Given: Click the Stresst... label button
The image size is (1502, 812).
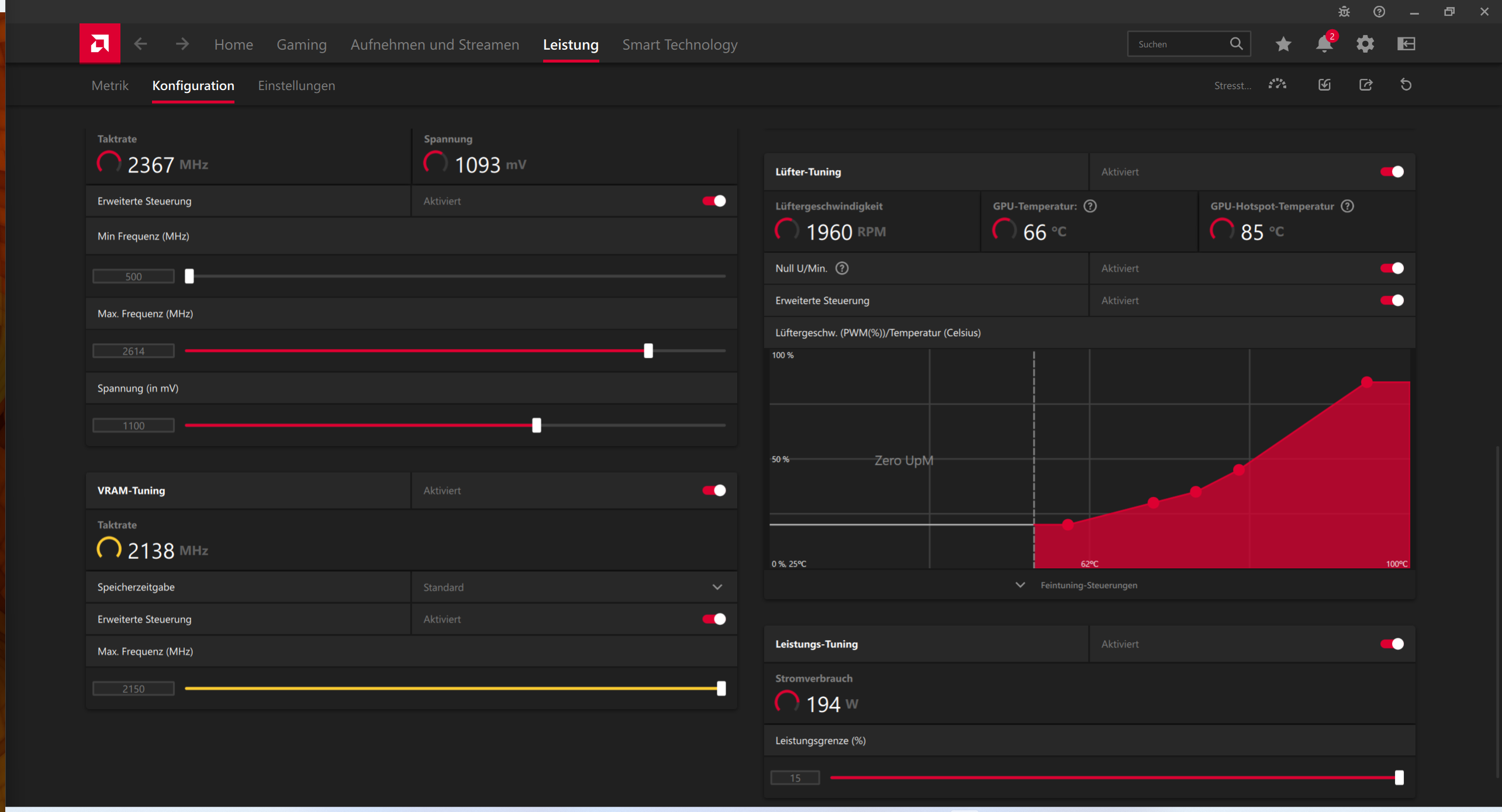Looking at the screenshot, I should (1232, 85).
